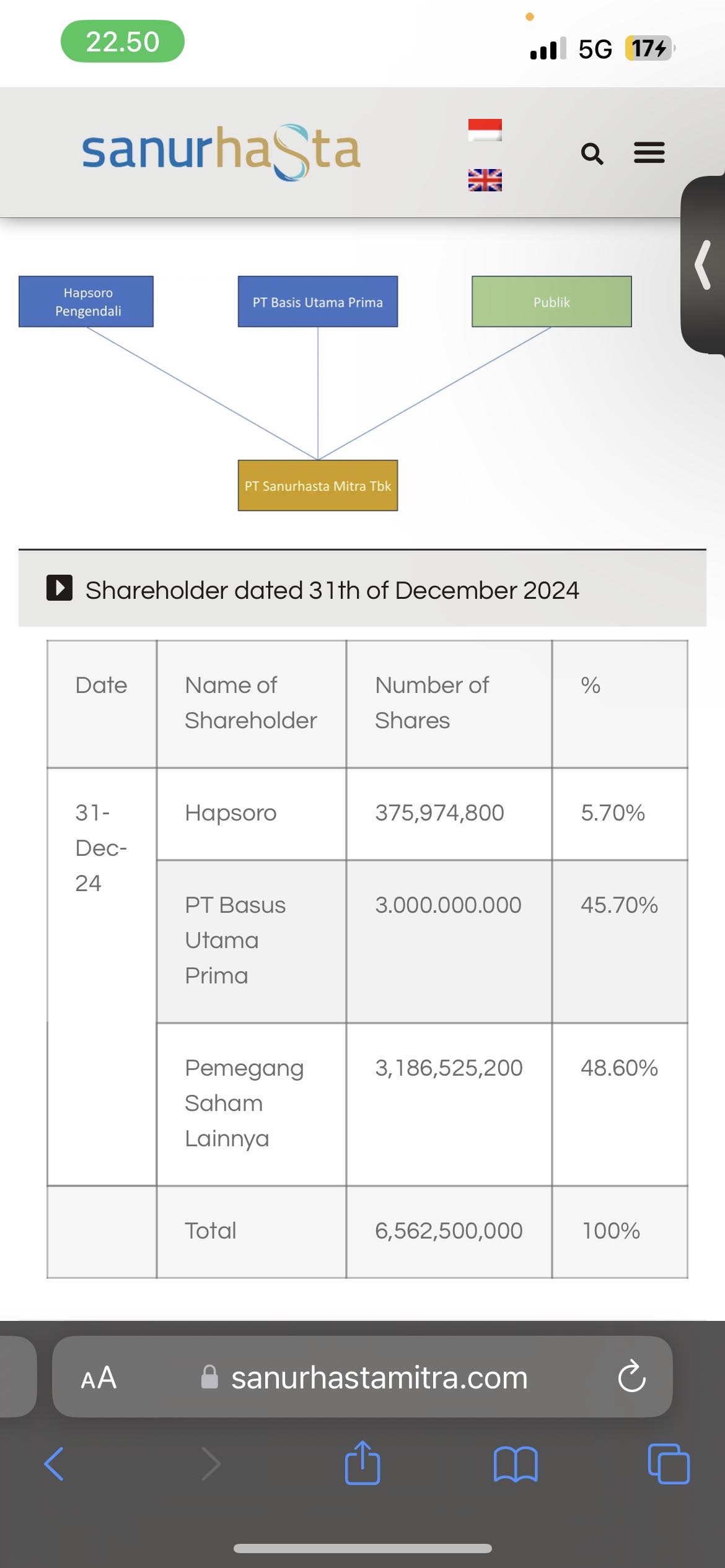Click the PT Basis Utama Prima box

point(317,302)
